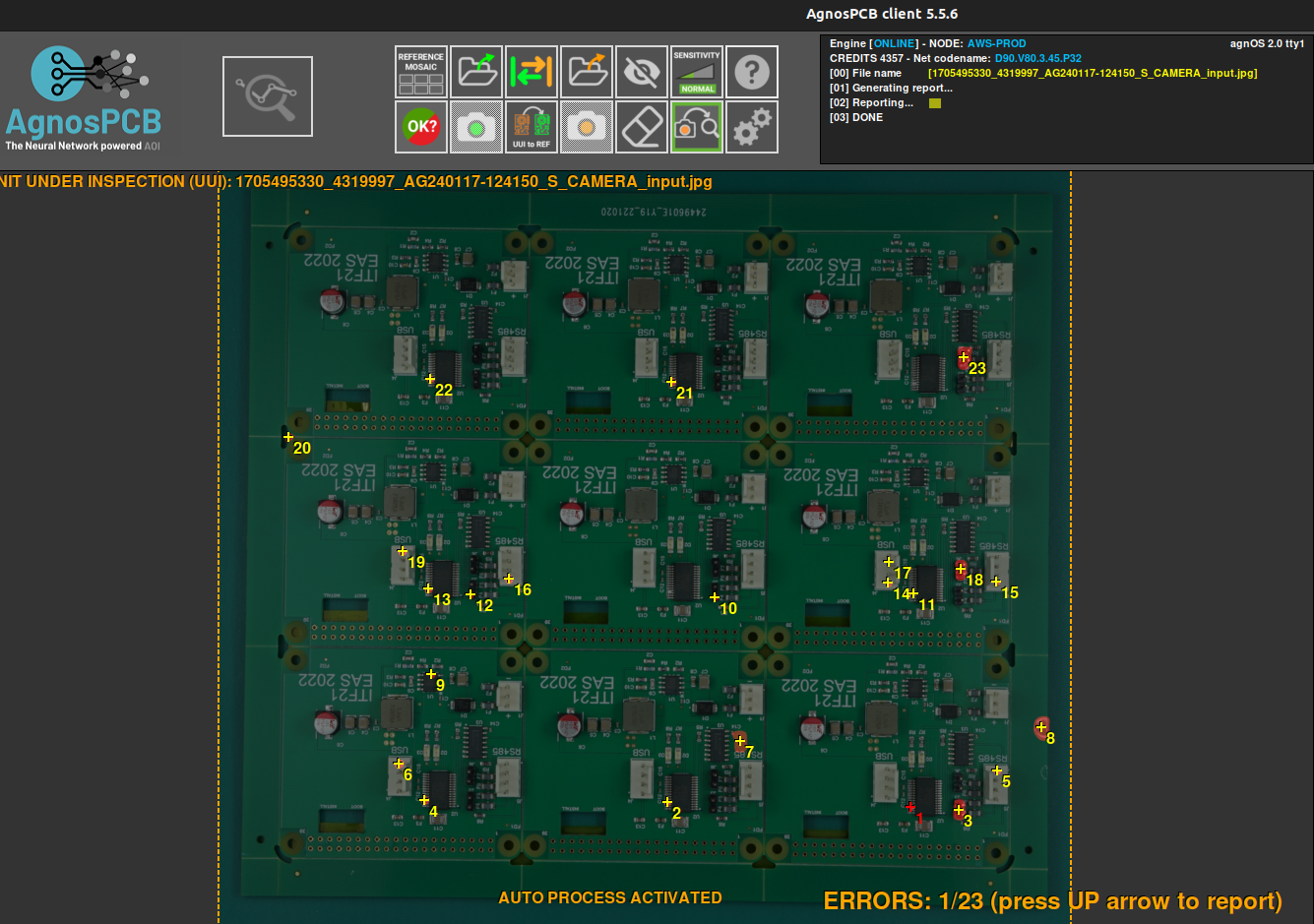Click the NORMAL sensitivity badge
The image size is (1314, 924).
click(697, 88)
